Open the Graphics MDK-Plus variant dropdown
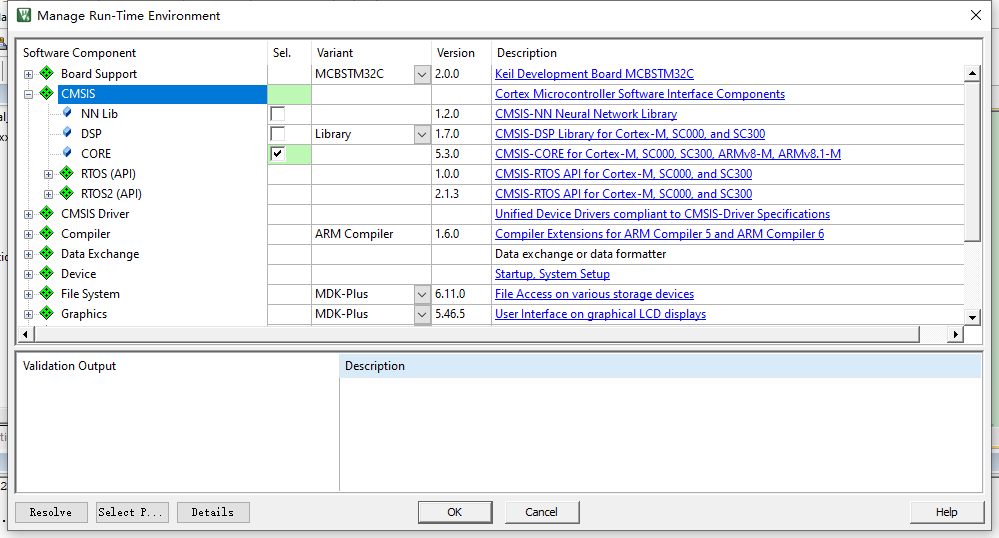This screenshot has width=999, height=538. (422, 314)
